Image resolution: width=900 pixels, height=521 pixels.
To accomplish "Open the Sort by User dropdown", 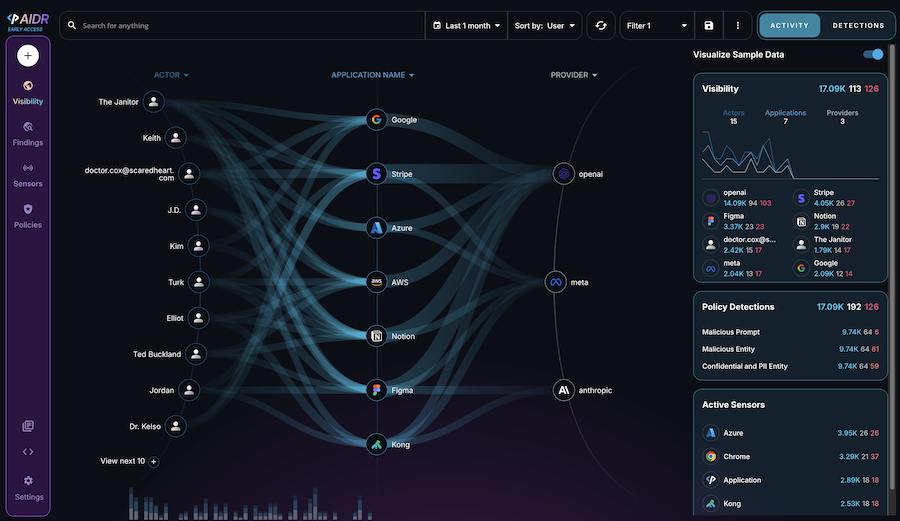I will point(545,26).
